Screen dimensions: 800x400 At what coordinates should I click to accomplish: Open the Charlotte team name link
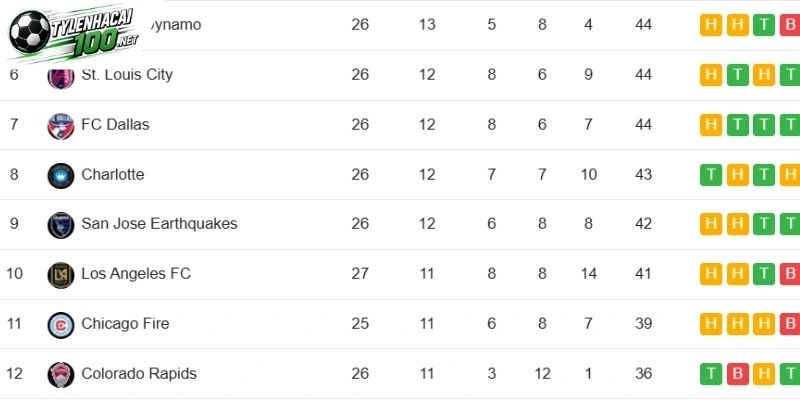113,174
